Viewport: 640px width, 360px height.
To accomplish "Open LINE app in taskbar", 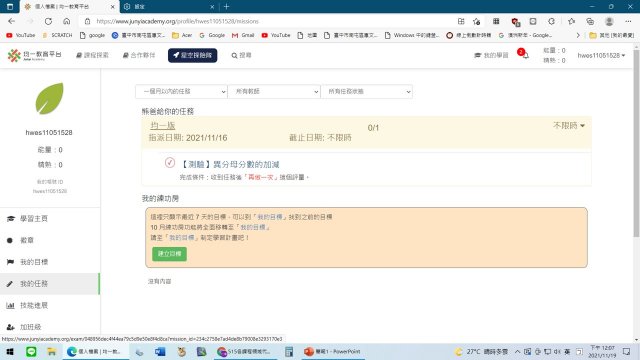I will (x=31, y=351).
